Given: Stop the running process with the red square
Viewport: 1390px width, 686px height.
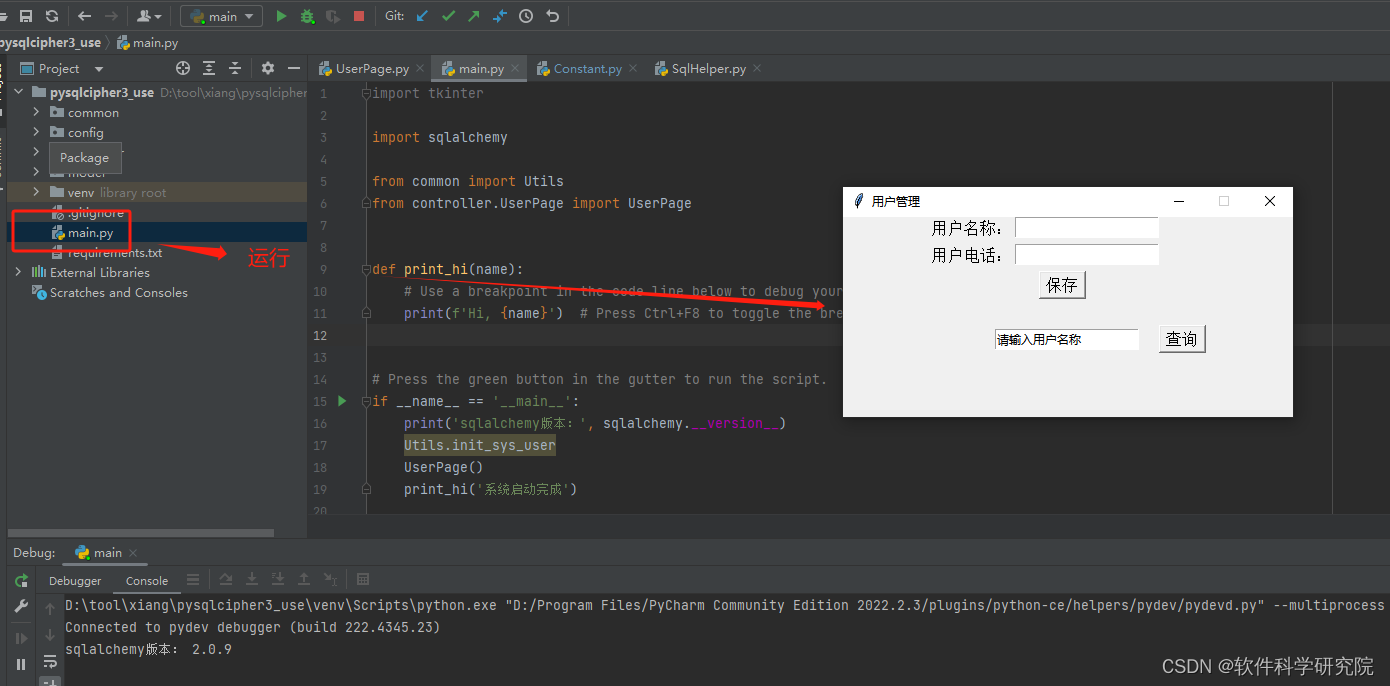Looking at the screenshot, I should click(358, 16).
